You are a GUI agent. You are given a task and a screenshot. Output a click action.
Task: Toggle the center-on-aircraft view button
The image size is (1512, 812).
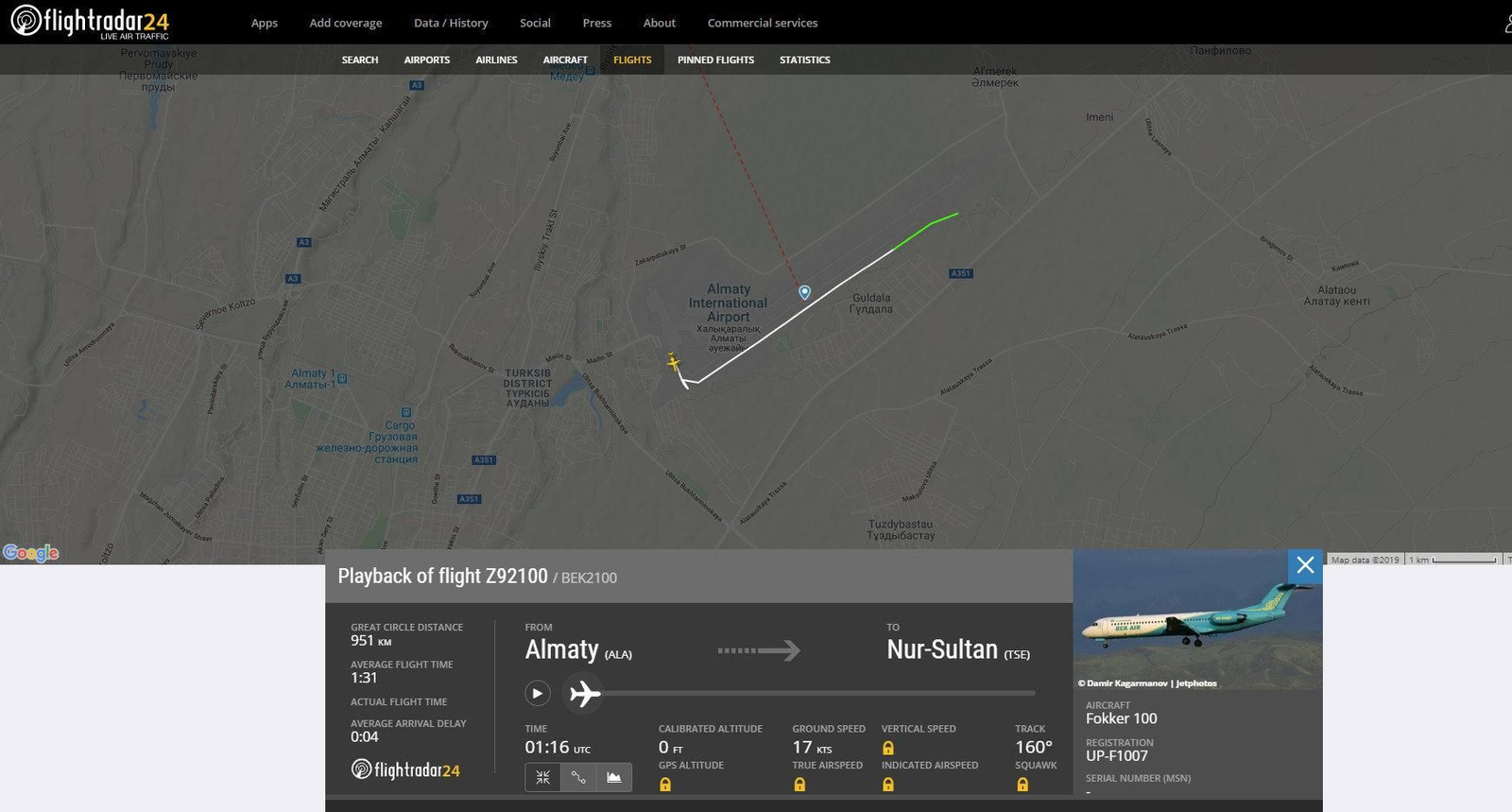[542, 777]
